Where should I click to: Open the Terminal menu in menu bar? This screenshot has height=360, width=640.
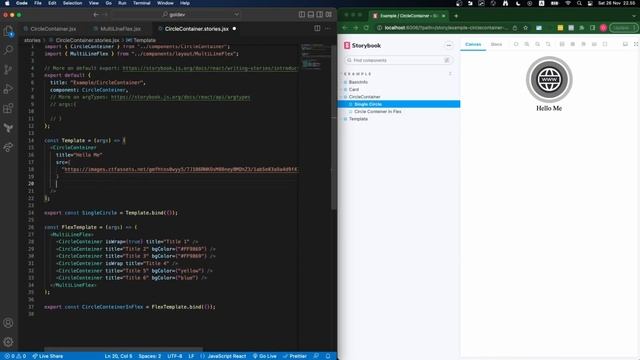click(x=142, y=3)
